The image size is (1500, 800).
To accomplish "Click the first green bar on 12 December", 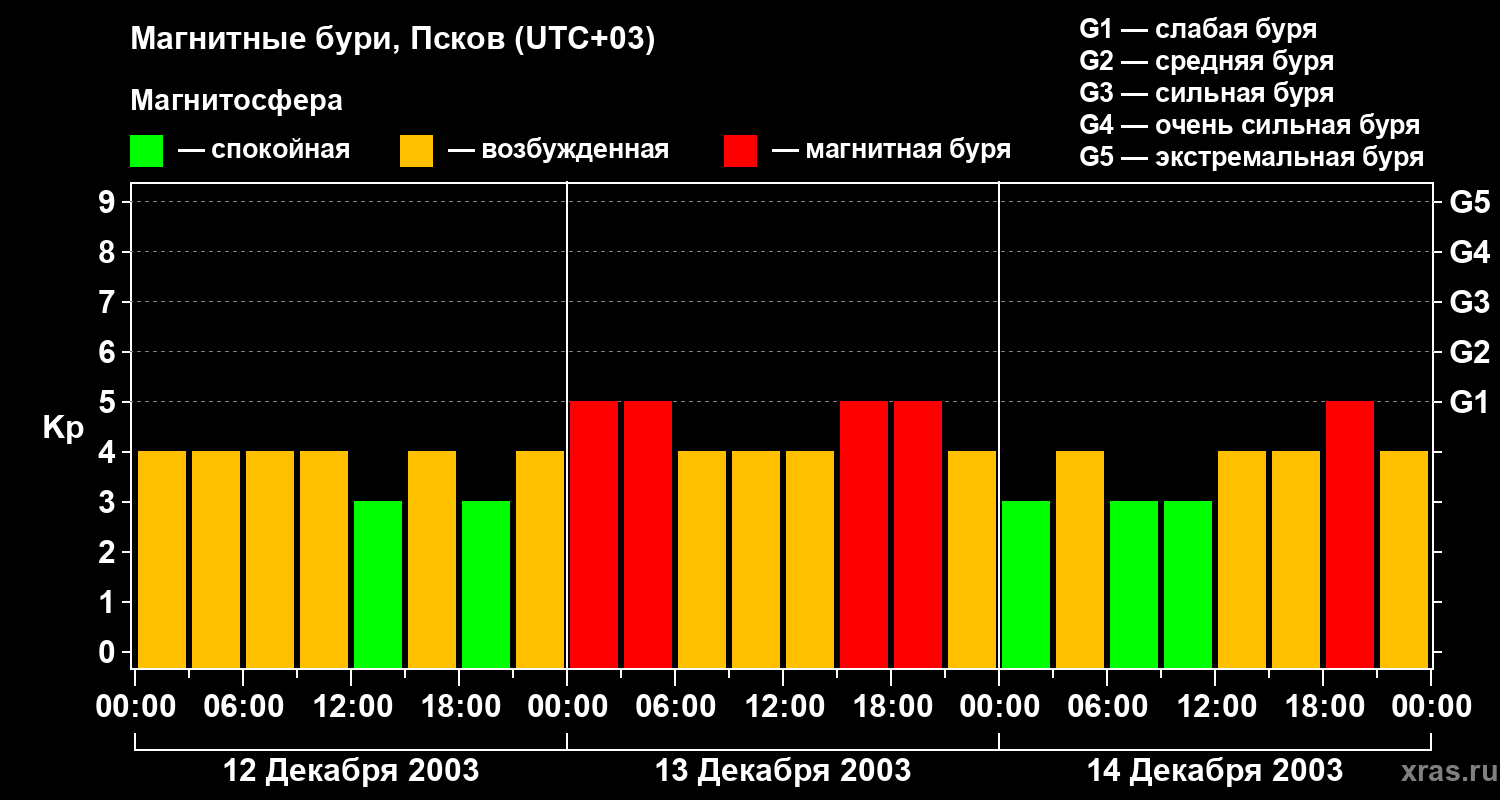I will [378, 584].
